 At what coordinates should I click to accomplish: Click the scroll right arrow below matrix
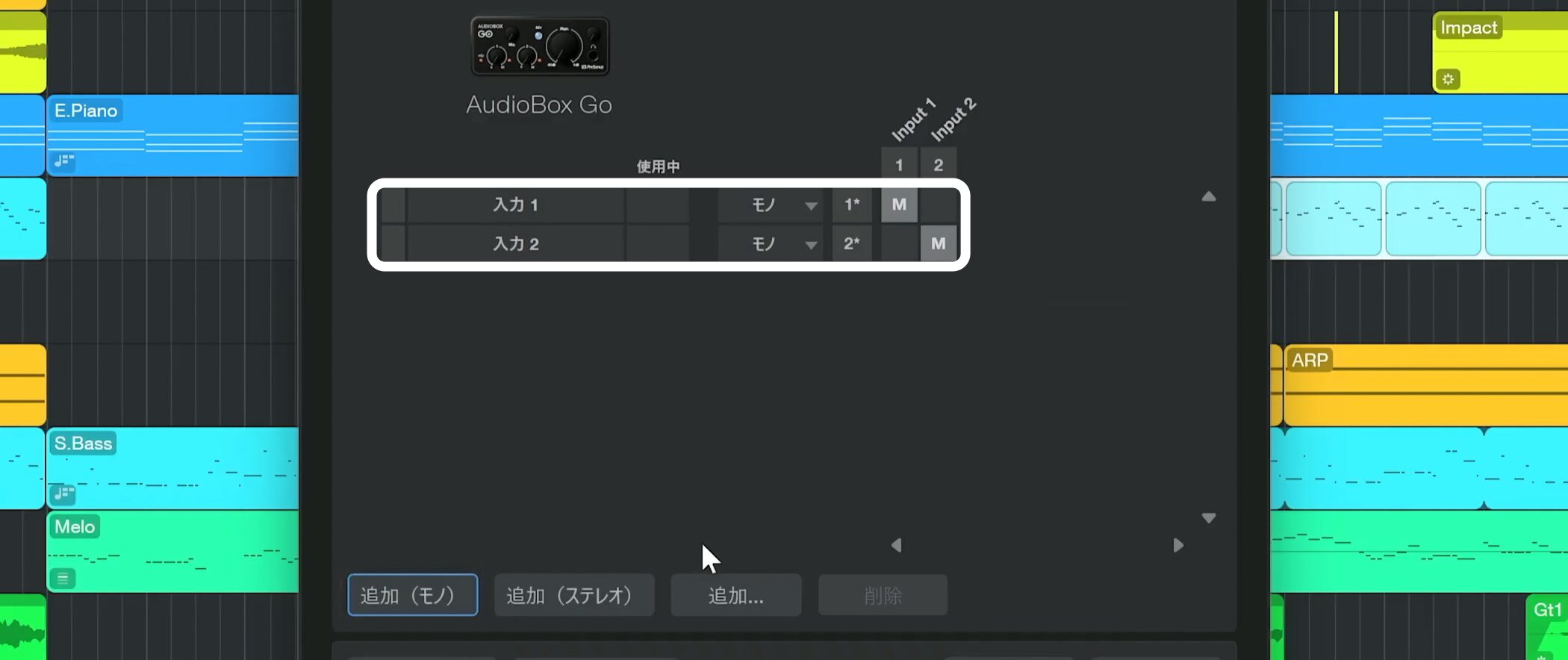pos(1178,546)
